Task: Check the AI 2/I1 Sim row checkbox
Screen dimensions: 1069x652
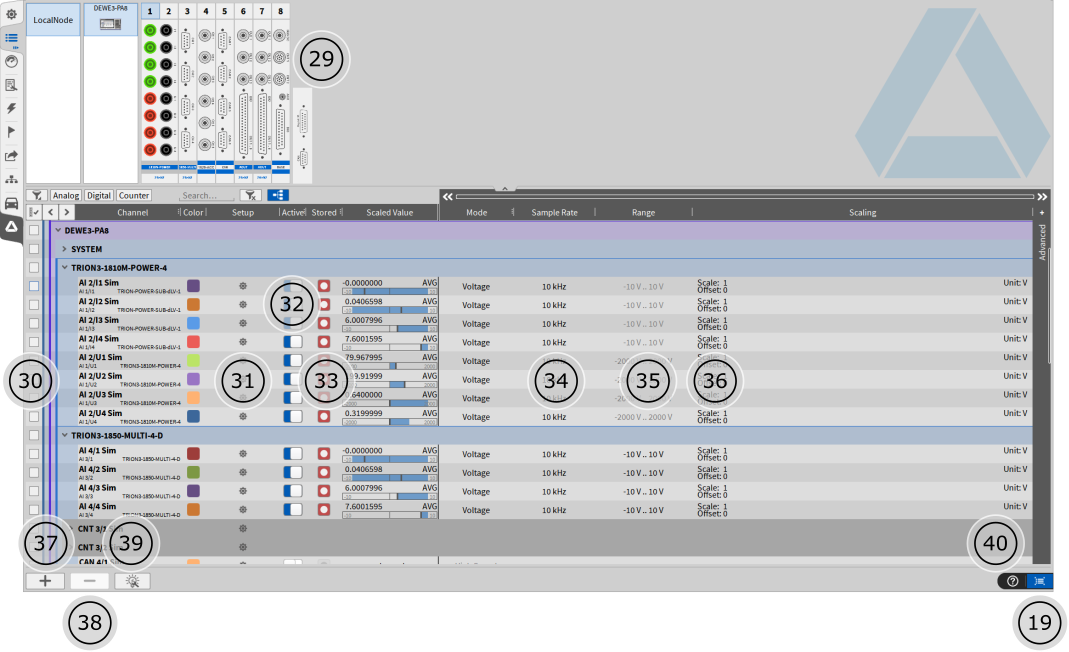Action: point(34,286)
